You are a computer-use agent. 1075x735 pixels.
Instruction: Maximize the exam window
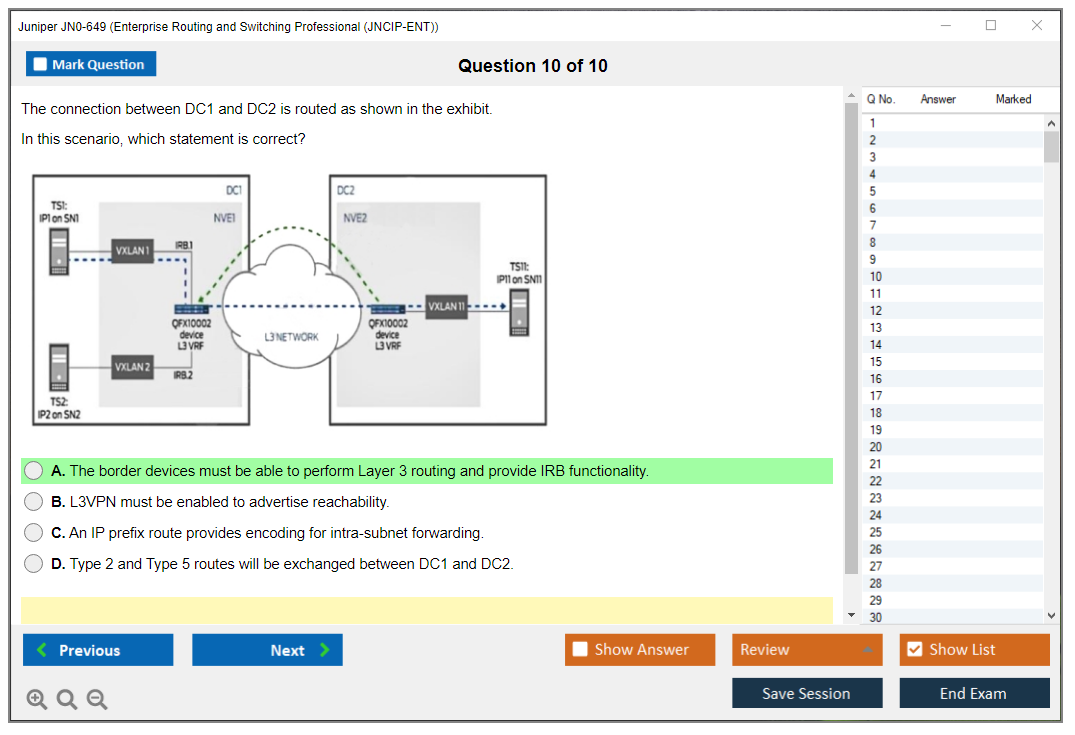pyautogui.click(x=991, y=26)
